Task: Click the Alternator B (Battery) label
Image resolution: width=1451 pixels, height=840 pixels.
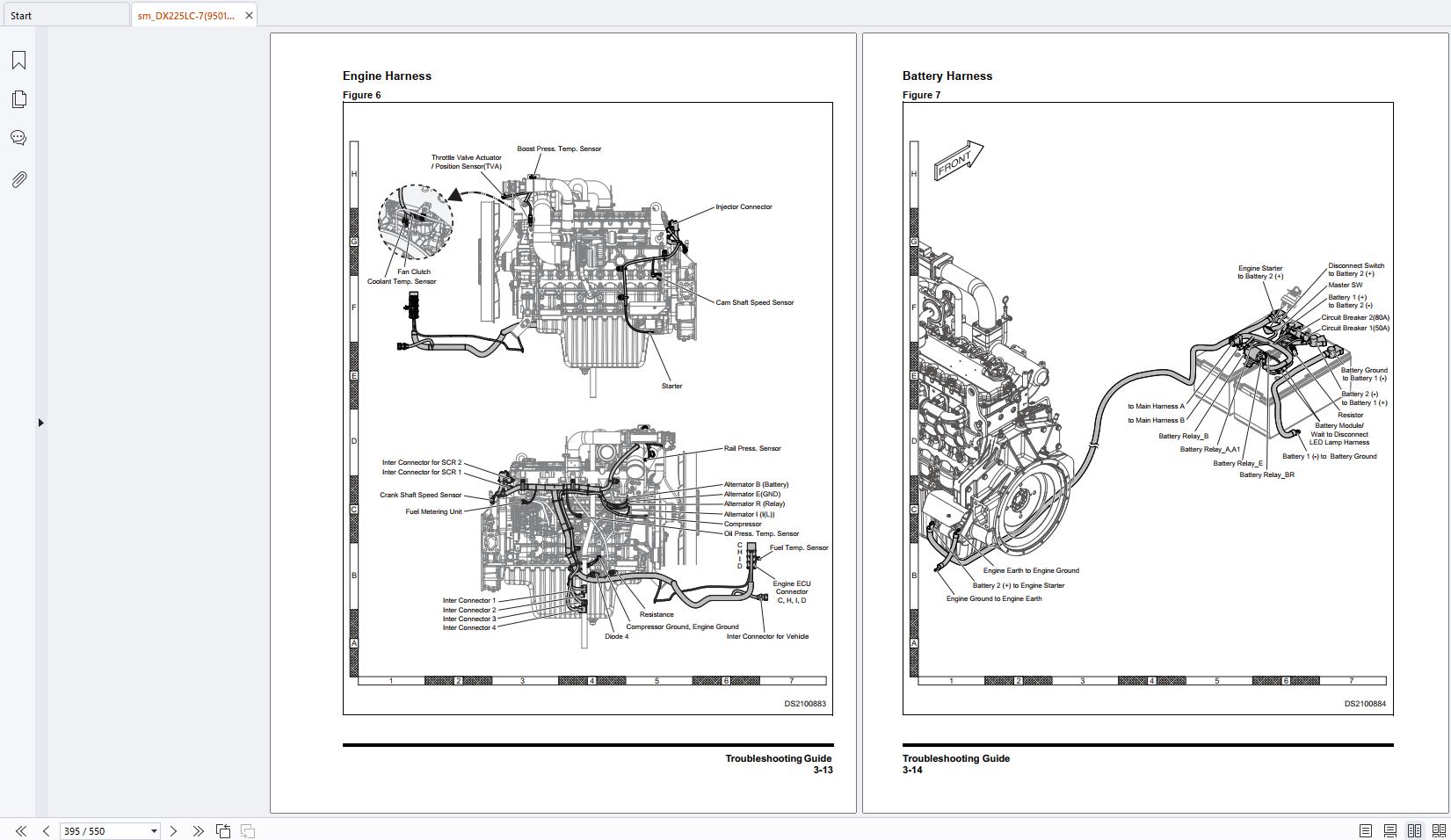Action: pyautogui.click(x=756, y=484)
